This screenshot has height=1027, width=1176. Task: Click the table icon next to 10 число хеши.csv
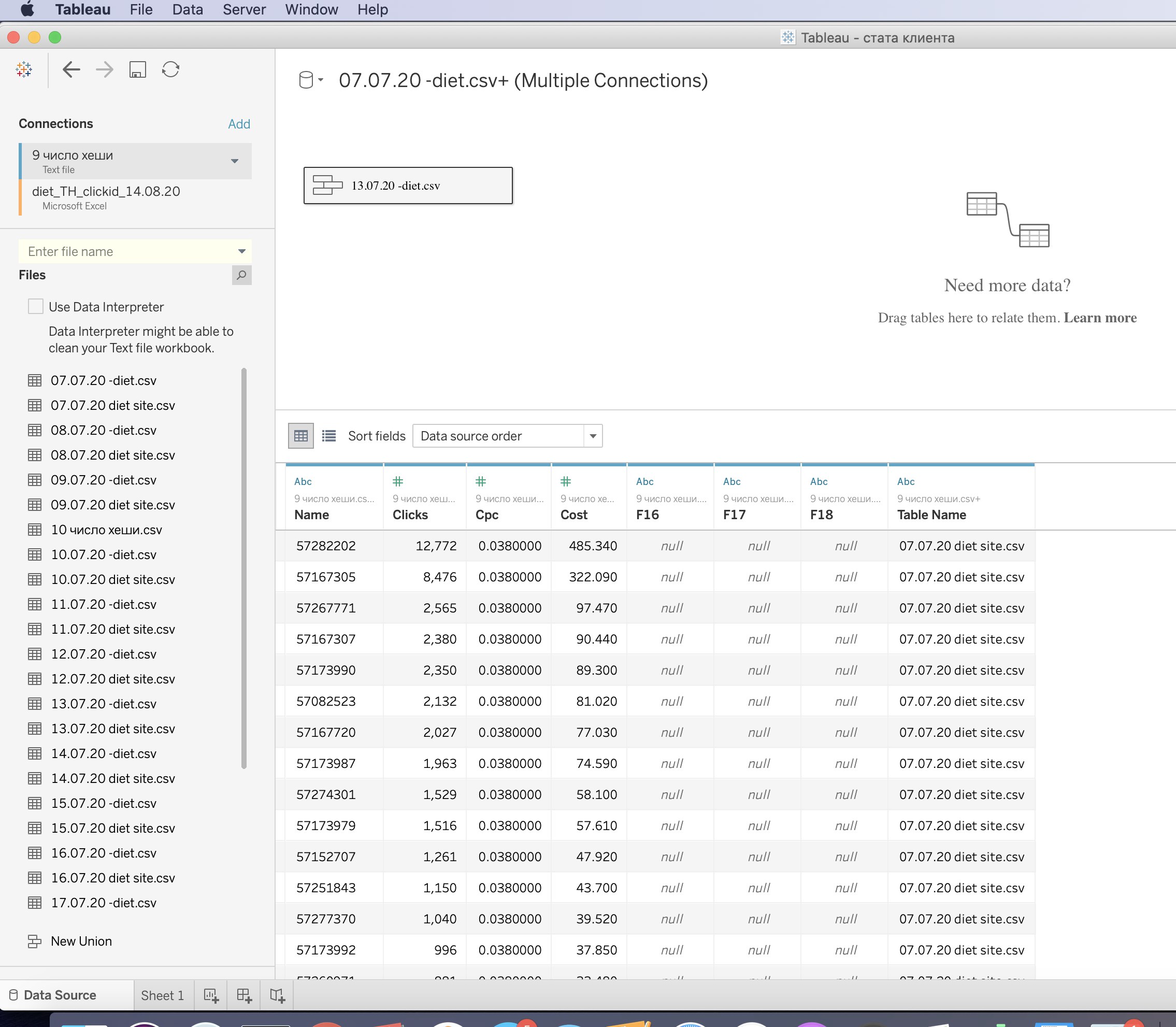point(35,530)
